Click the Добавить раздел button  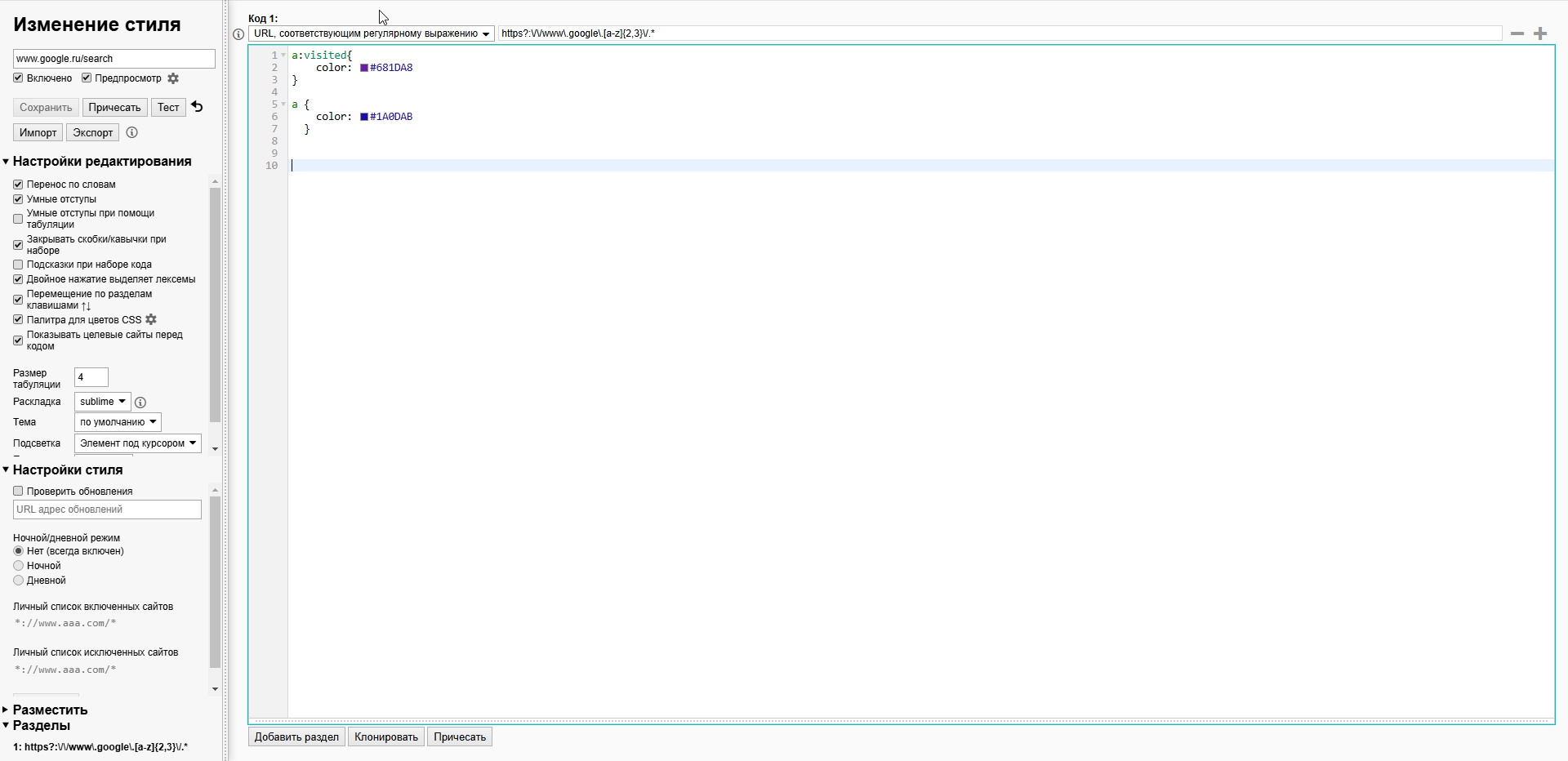point(296,737)
